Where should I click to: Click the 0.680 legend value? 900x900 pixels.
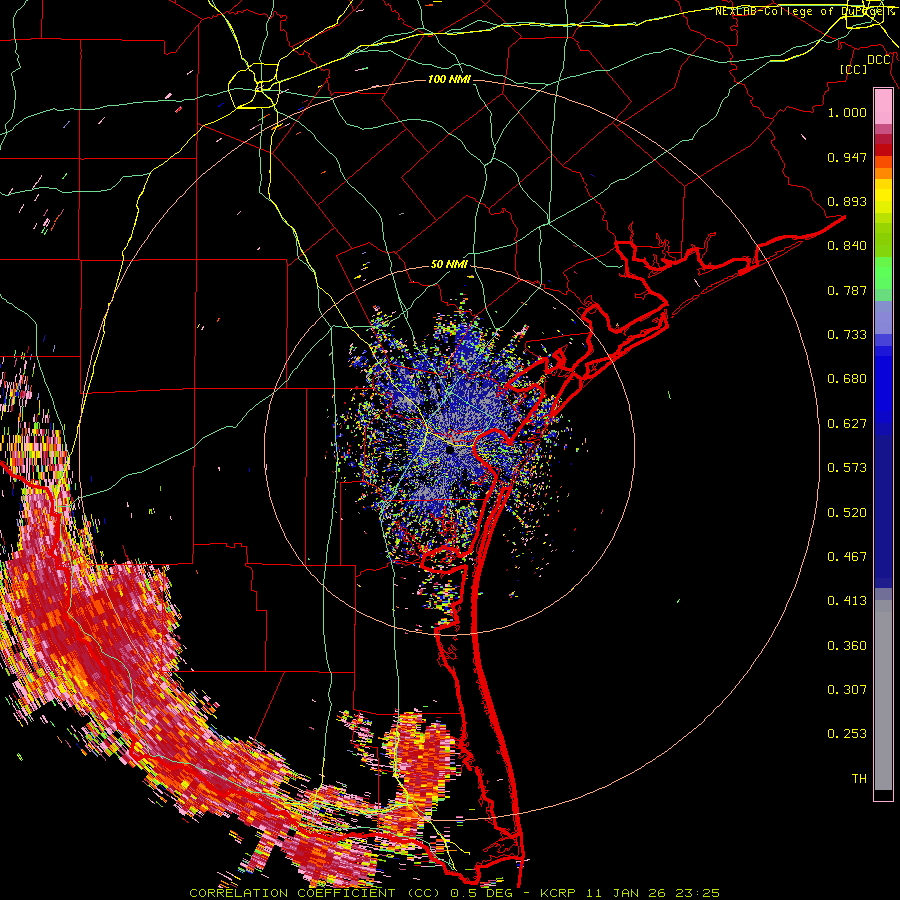click(847, 379)
